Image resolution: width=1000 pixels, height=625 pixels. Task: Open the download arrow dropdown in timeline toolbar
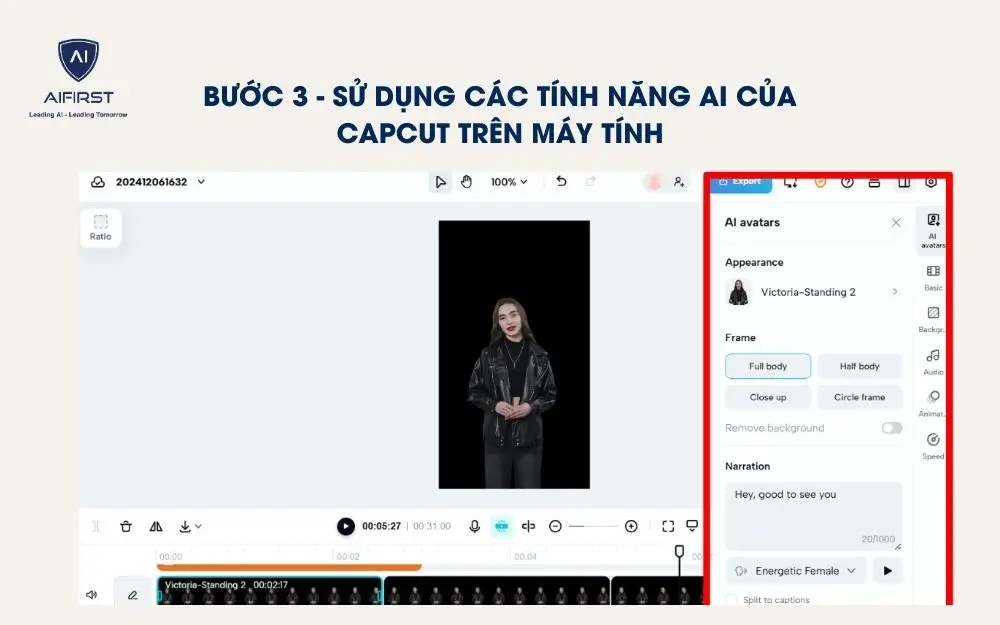[189, 526]
